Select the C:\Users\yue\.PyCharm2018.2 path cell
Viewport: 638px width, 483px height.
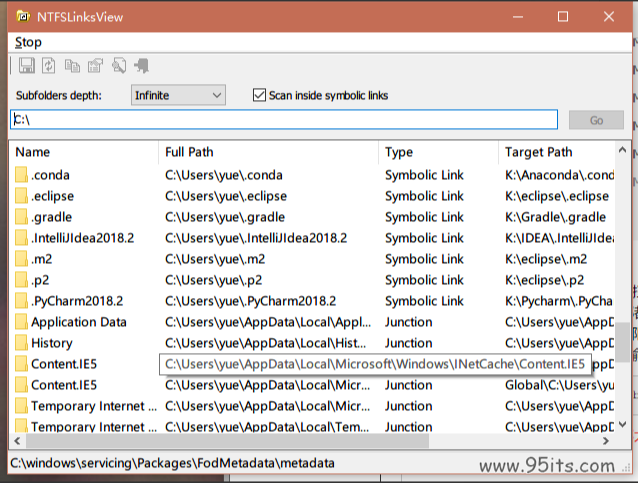pos(250,301)
